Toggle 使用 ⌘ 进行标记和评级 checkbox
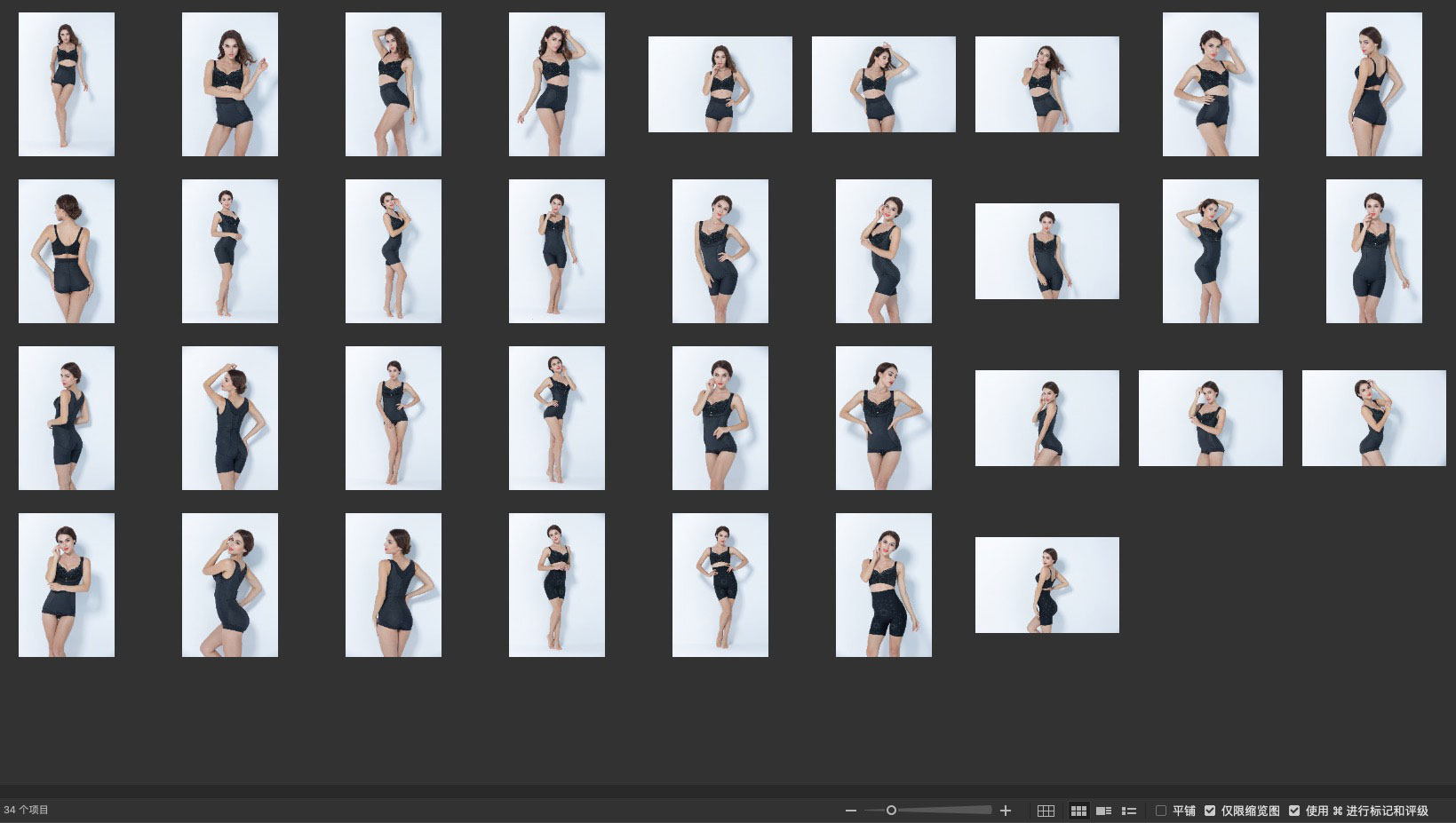This screenshot has height=823, width=1456. coord(1294,811)
